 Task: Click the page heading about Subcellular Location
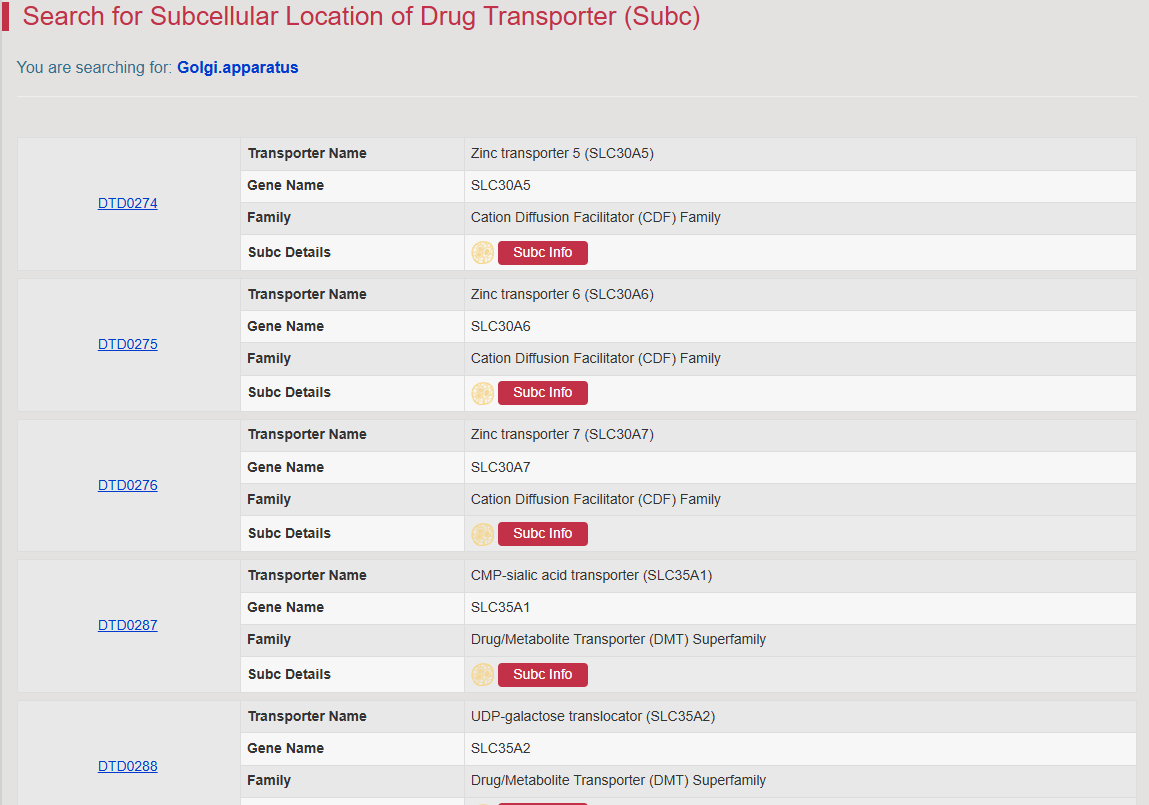point(361,16)
